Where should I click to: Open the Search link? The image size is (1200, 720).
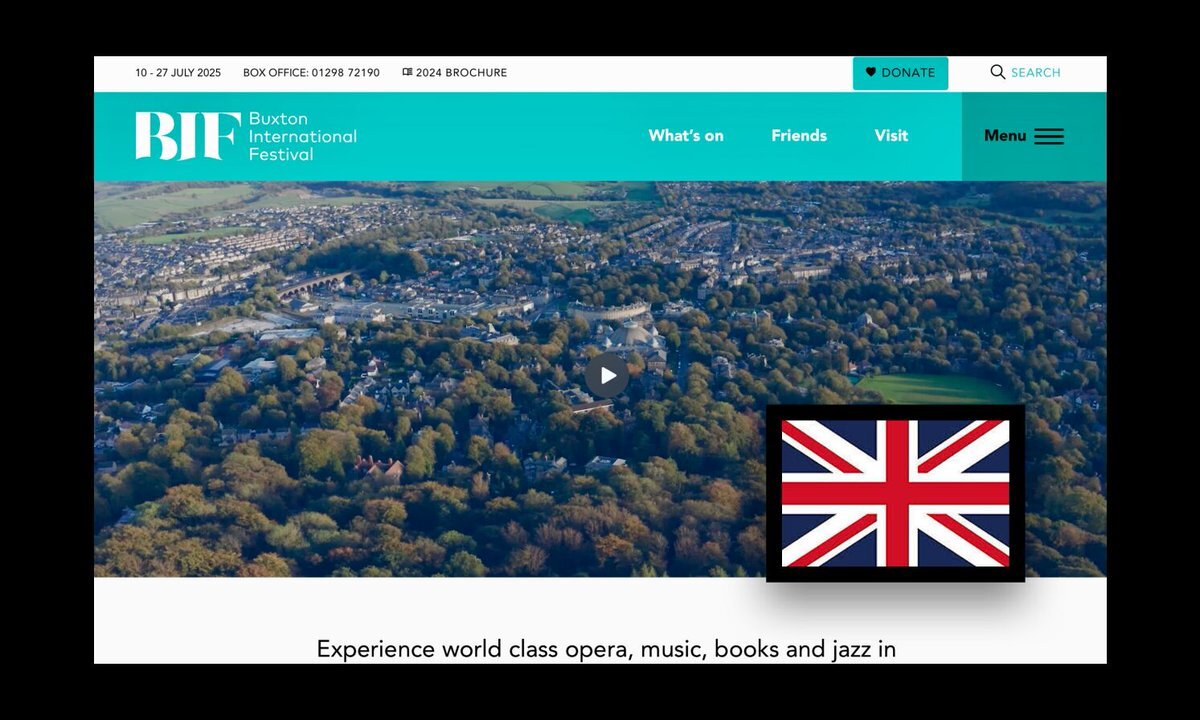1036,72
